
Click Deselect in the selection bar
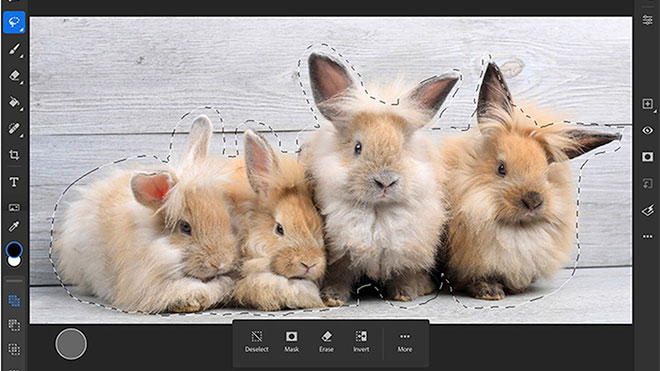coord(257,342)
